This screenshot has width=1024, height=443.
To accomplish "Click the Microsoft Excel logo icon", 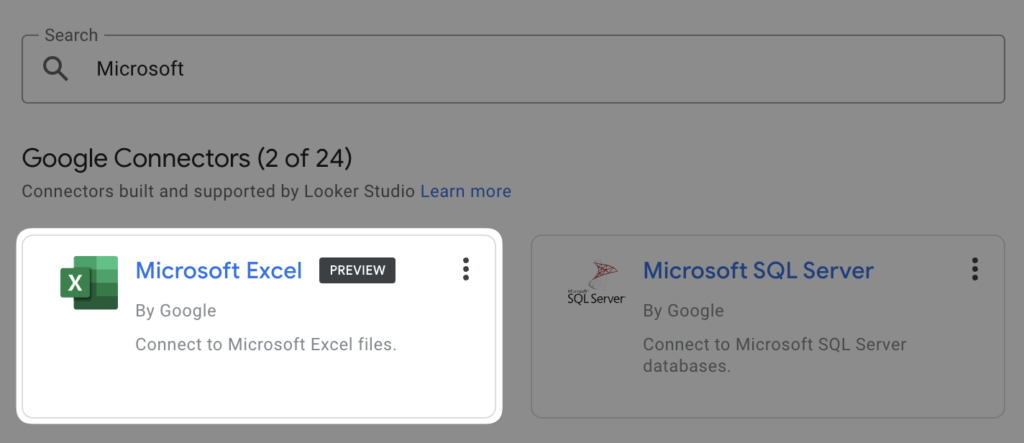I will coord(89,282).
